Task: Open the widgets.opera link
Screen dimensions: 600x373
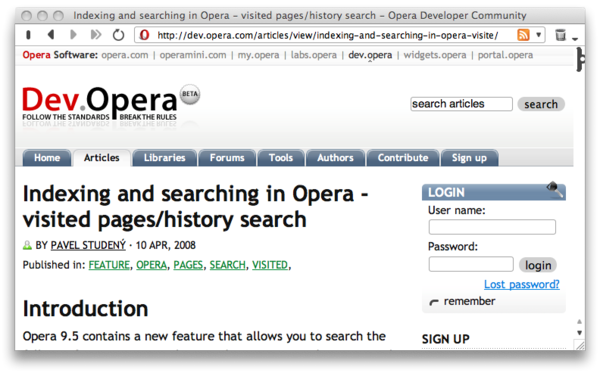Action: (435, 55)
